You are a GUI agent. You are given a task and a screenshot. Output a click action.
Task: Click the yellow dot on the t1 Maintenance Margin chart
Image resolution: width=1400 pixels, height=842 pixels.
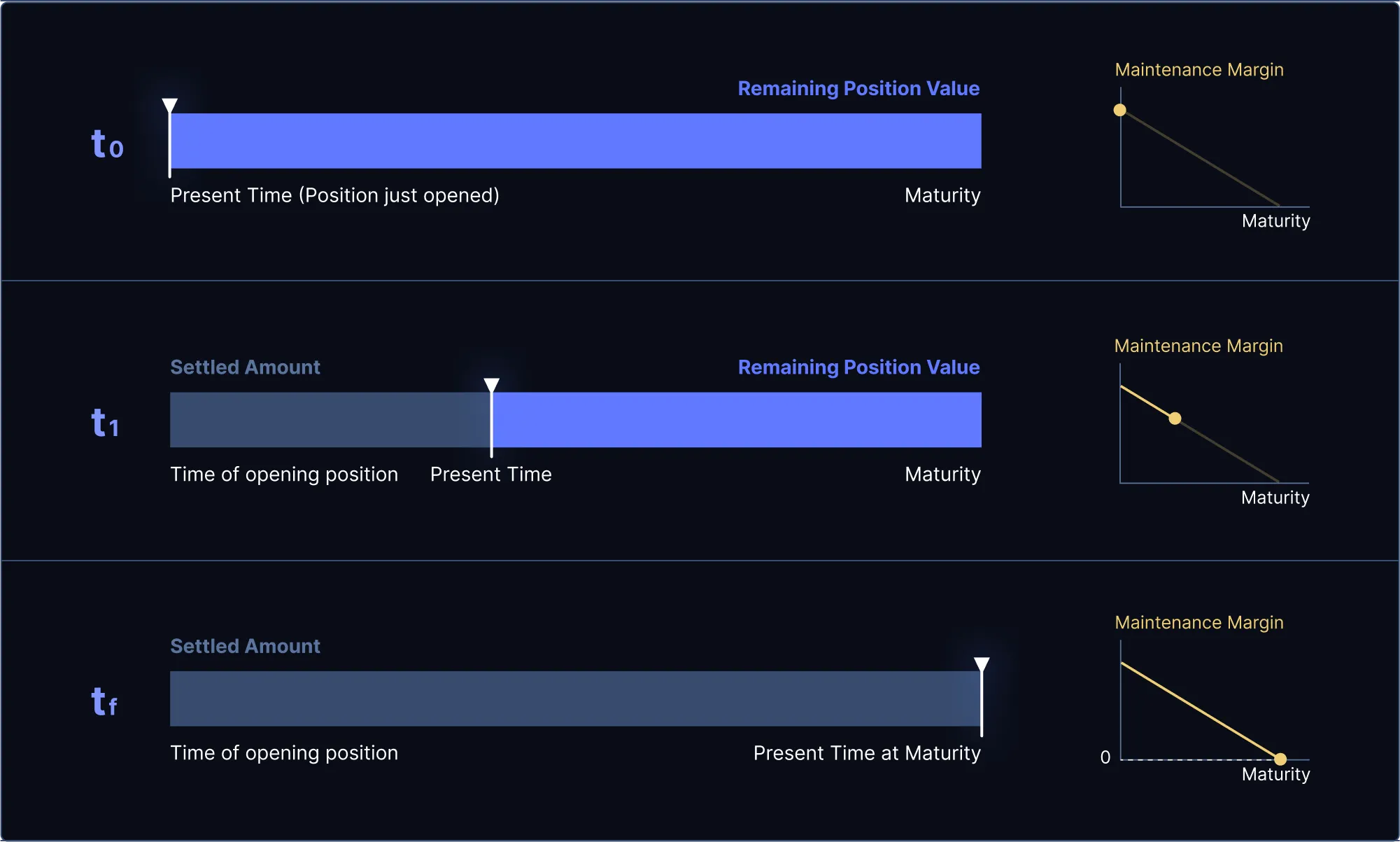[1175, 419]
